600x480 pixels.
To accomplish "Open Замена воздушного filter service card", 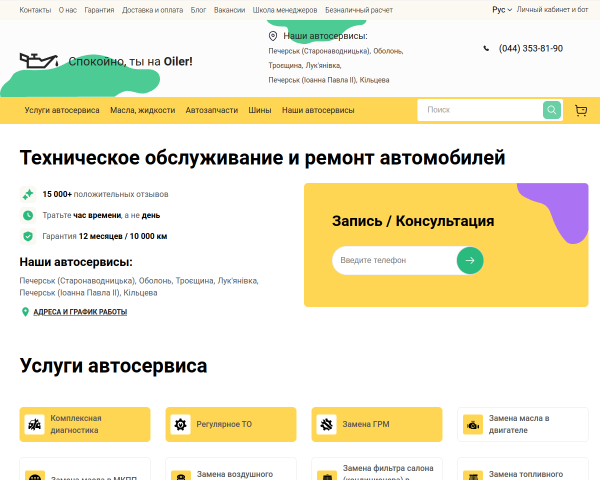I will point(231,469).
